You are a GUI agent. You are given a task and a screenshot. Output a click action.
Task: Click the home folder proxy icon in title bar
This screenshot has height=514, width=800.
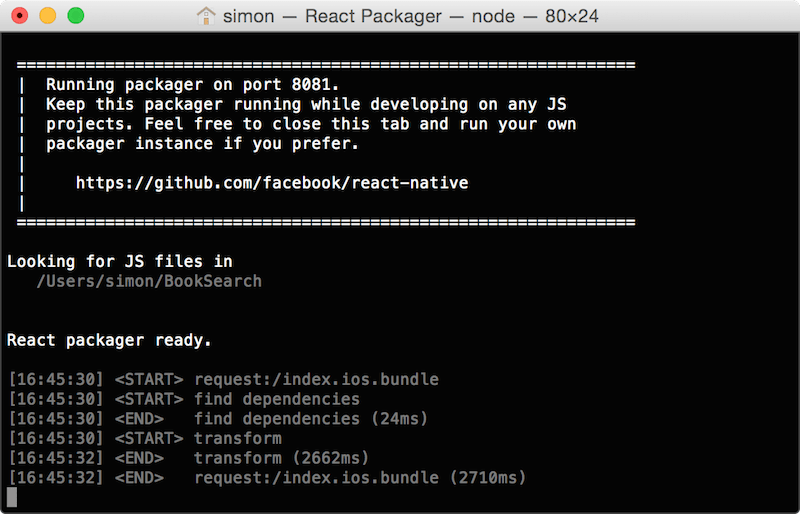click(x=207, y=15)
